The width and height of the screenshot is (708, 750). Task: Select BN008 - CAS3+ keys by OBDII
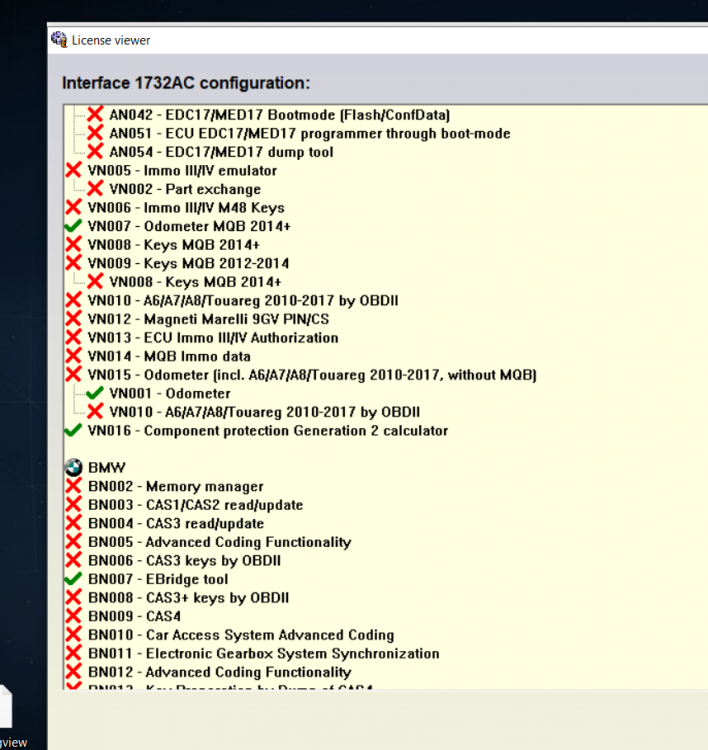[188, 598]
